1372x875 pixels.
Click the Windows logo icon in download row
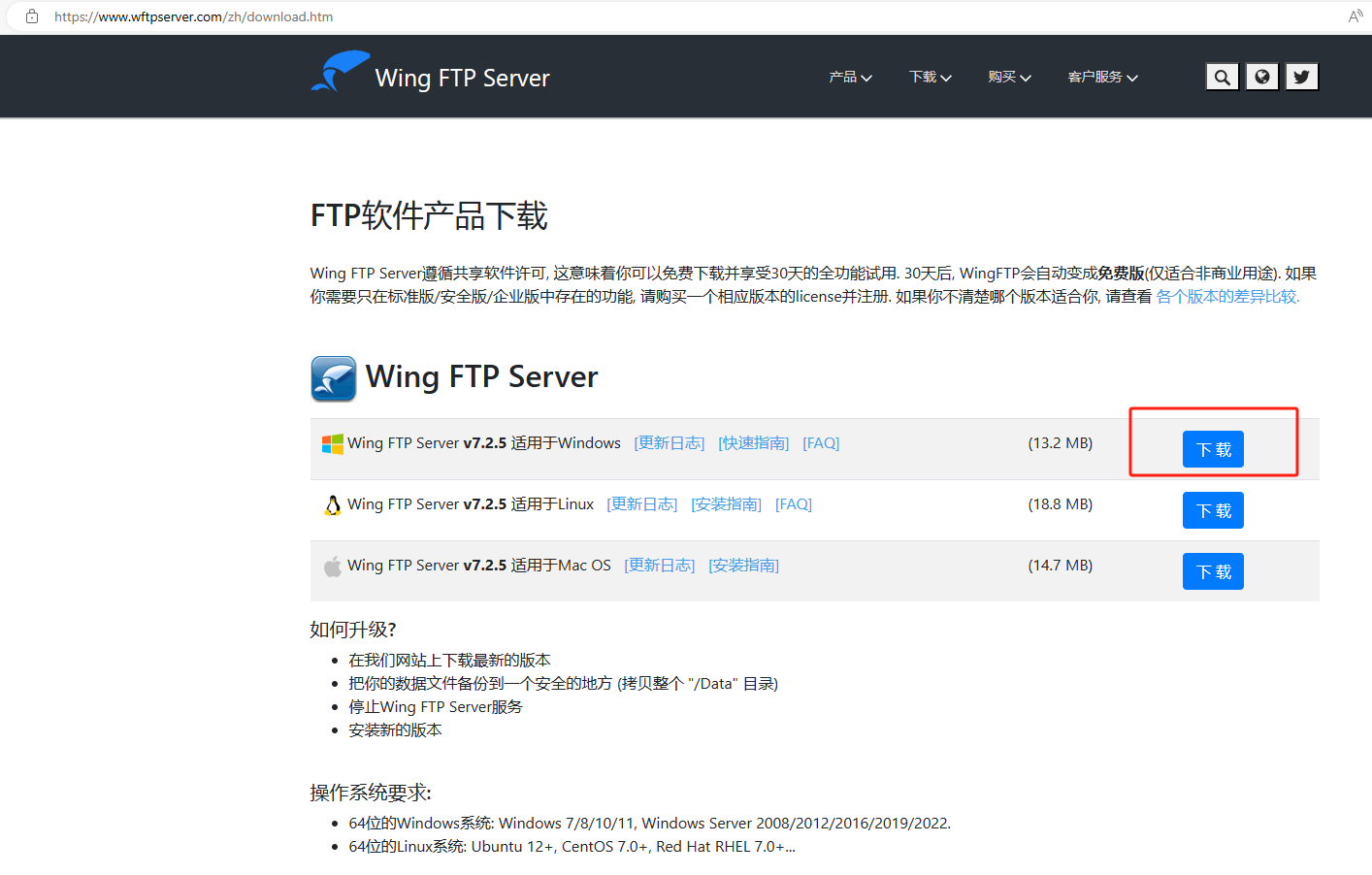(x=333, y=443)
